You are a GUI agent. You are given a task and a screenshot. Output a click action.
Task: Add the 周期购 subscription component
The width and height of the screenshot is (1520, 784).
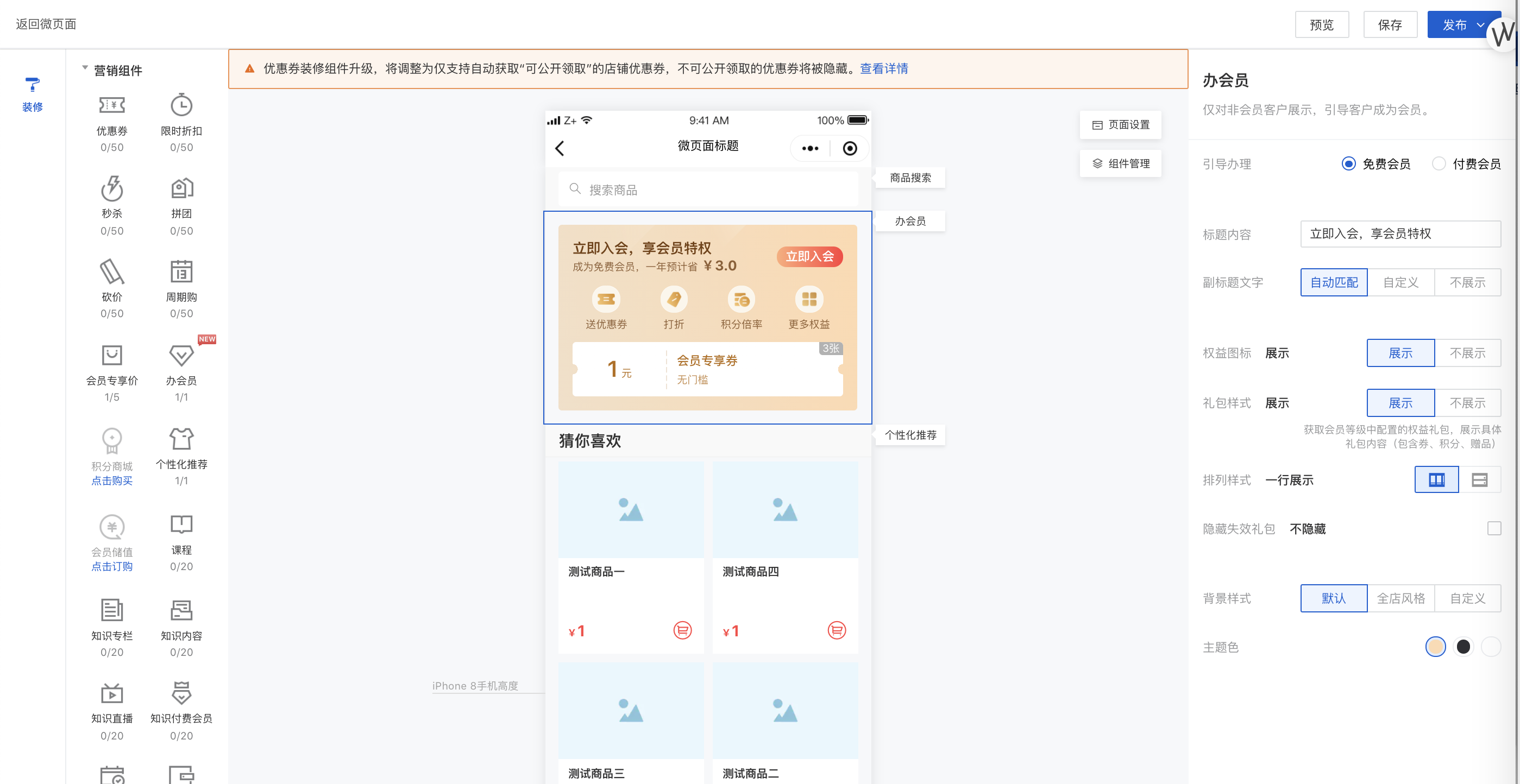181,273
